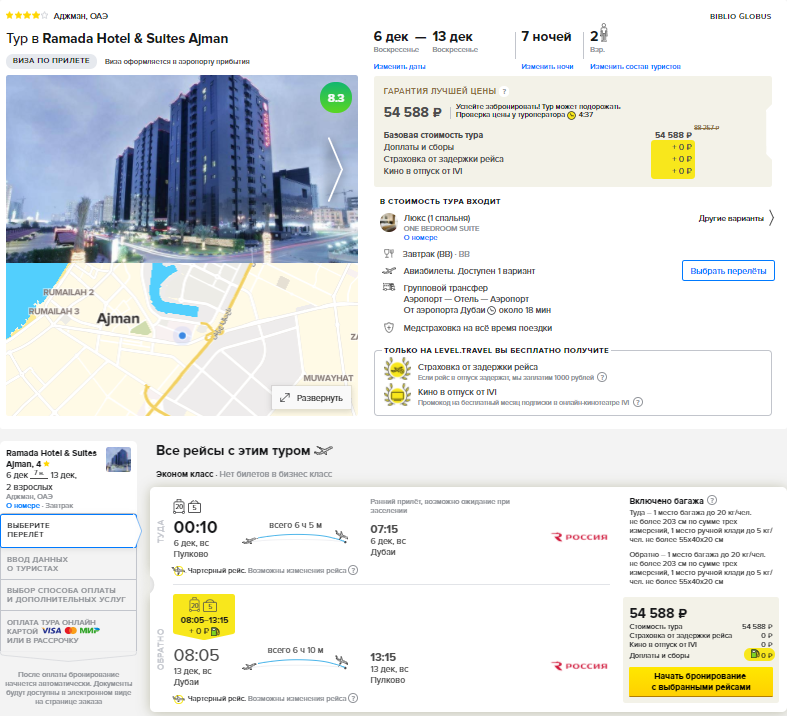
Task: Open О номере link in sidebar summary
Action: 23,505
